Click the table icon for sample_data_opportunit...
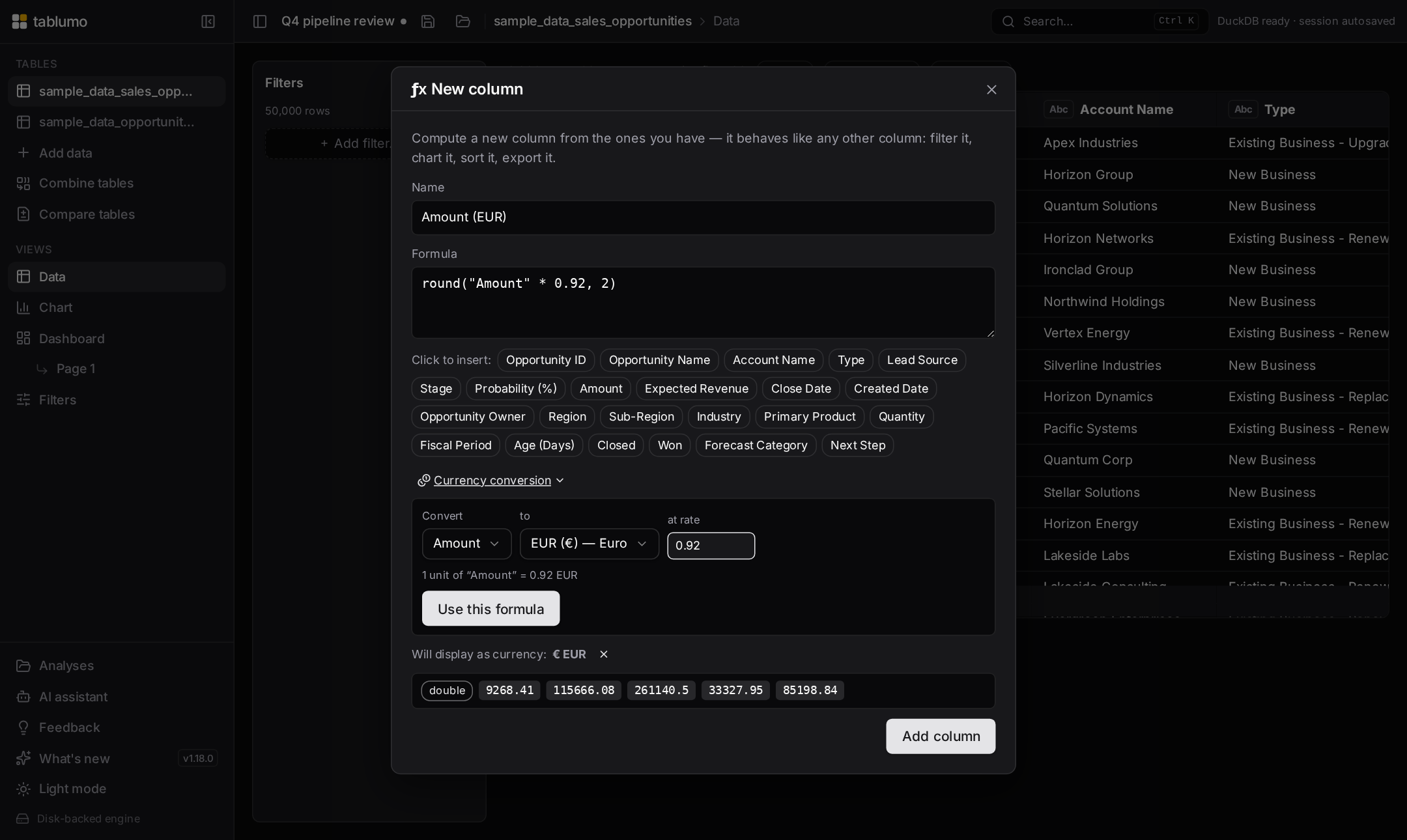This screenshot has width=1407, height=840. 23,122
